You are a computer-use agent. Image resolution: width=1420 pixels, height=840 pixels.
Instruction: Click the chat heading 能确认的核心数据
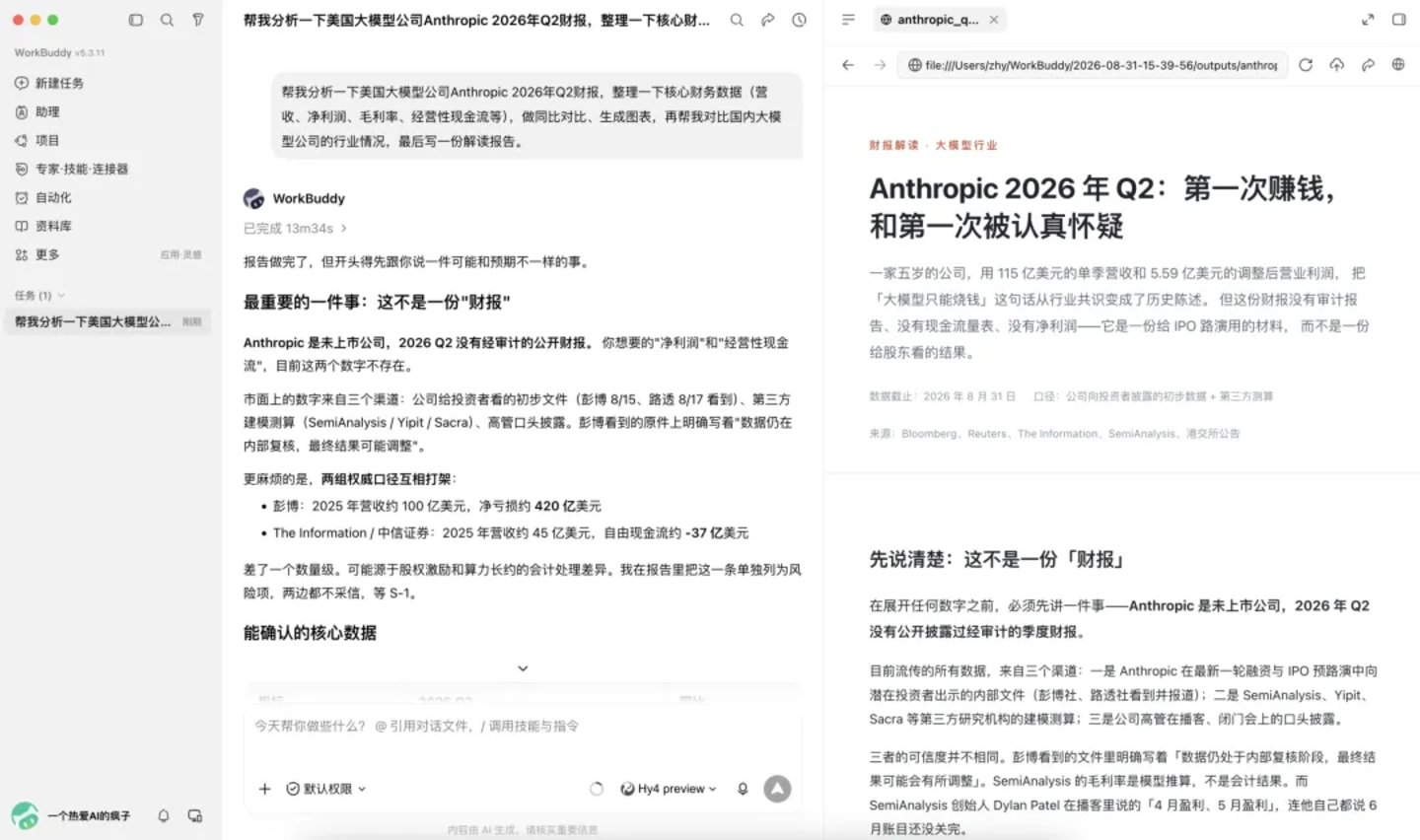point(310,633)
